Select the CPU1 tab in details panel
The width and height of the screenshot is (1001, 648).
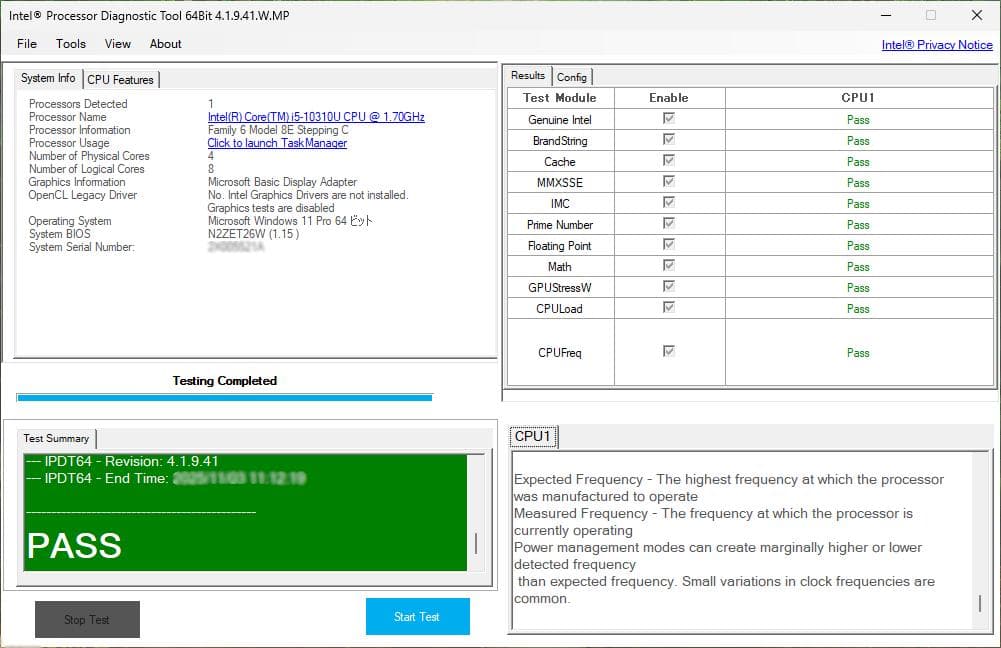point(532,437)
